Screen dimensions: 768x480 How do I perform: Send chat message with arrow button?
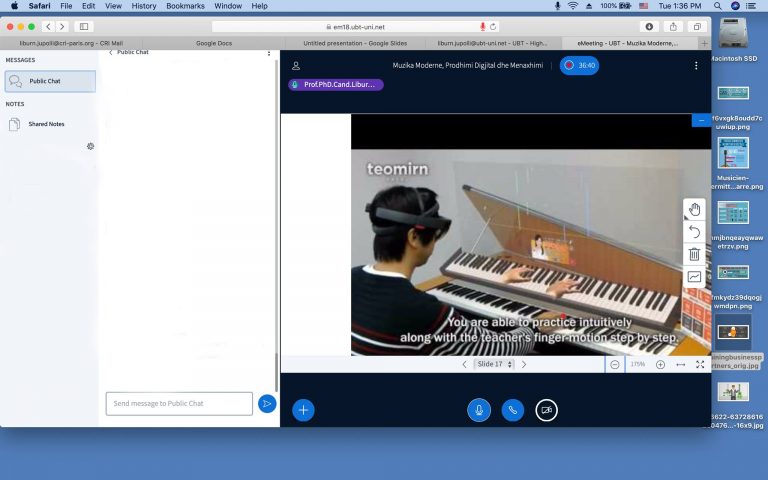267,404
